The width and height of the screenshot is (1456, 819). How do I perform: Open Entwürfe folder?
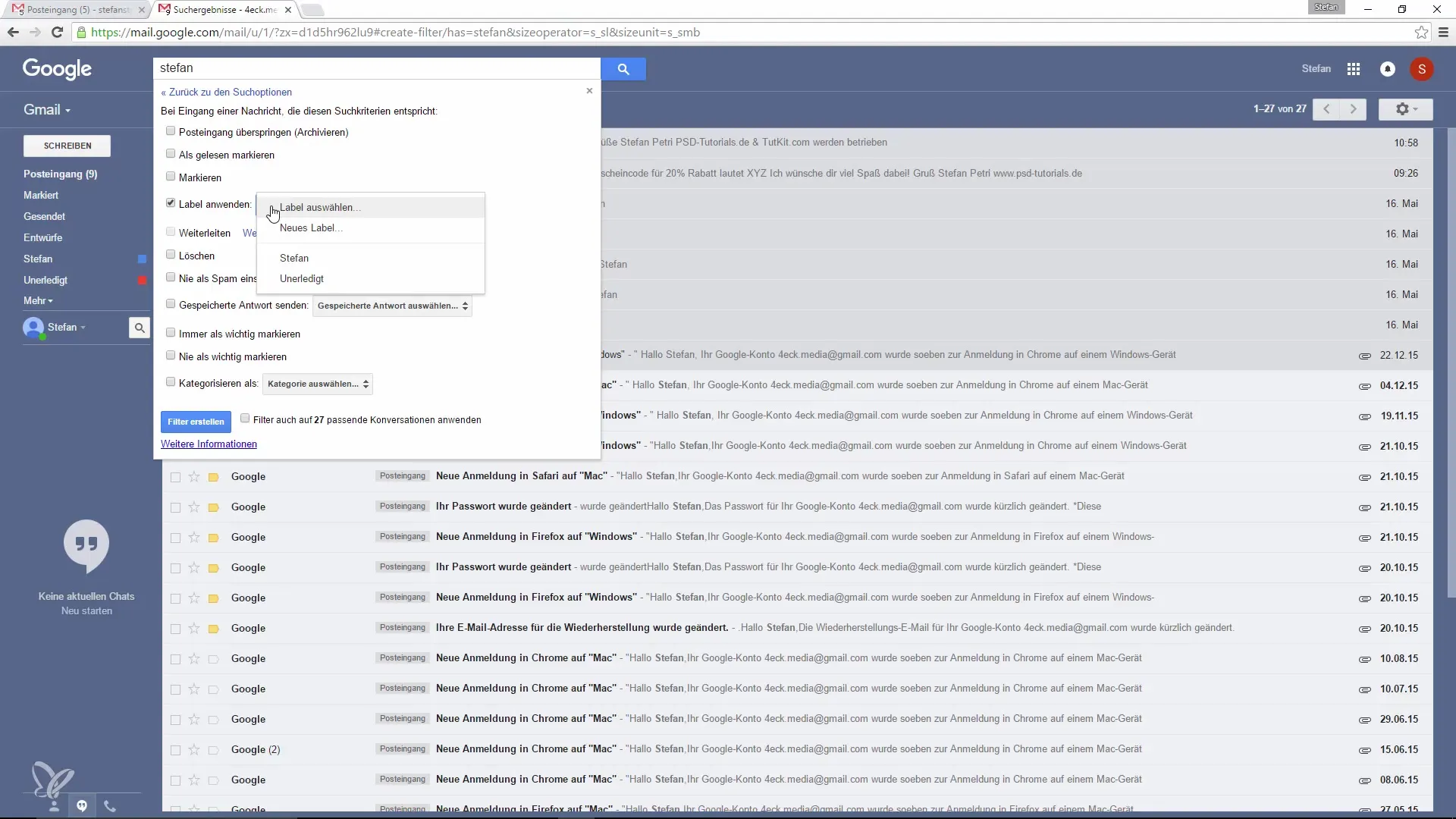pyautogui.click(x=42, y=238)
